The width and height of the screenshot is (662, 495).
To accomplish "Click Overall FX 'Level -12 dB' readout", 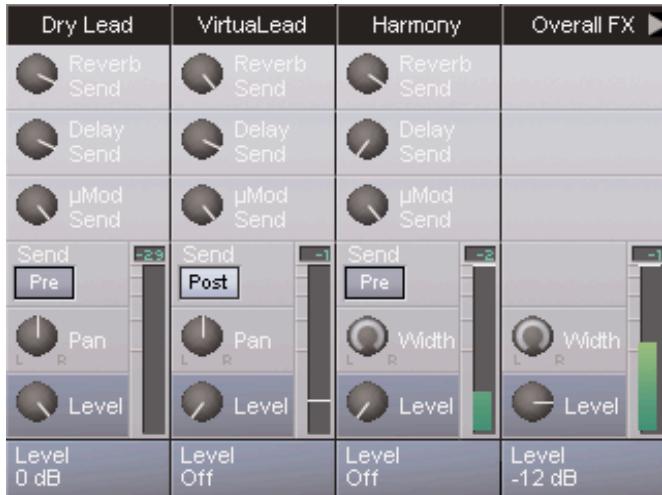I will (x=583, y=468).
